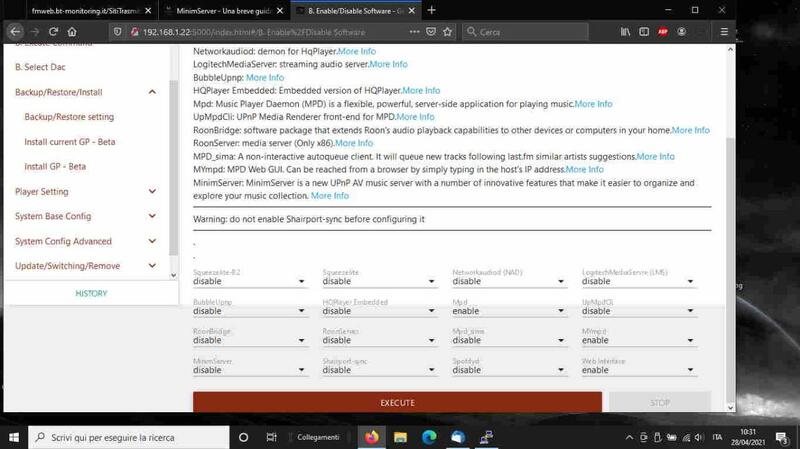Viewport: 800px width, 449px height.
Task: Launch Microsoft Edge from the taskbar
Action: click(430, 437)
